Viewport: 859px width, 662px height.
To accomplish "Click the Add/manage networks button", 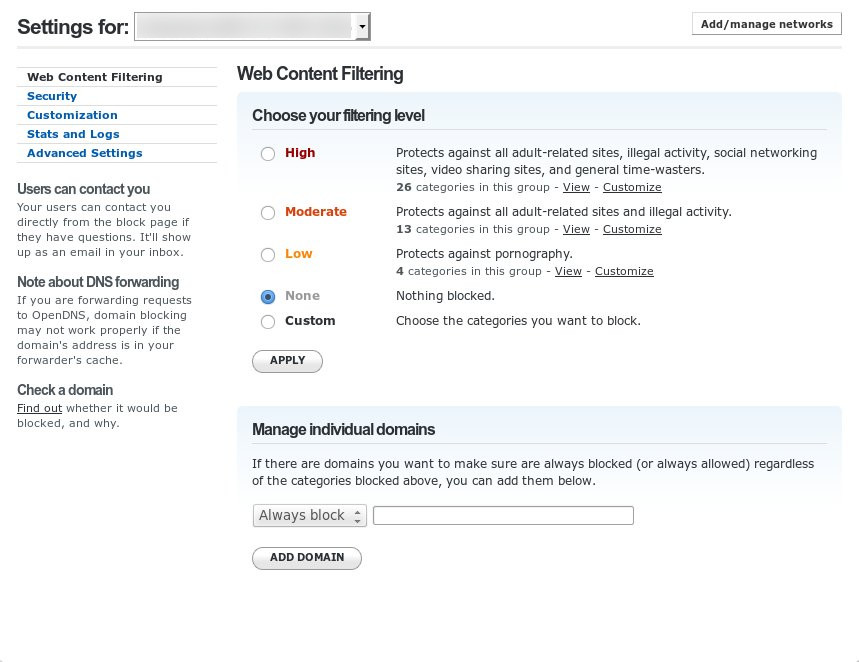I will [766, 23].
